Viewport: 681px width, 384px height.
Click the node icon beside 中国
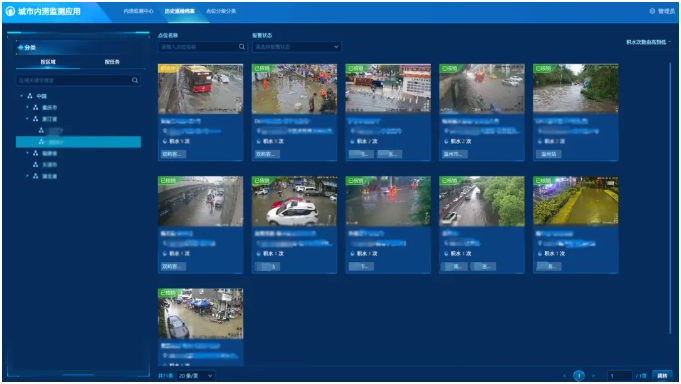tap(30, 96)
